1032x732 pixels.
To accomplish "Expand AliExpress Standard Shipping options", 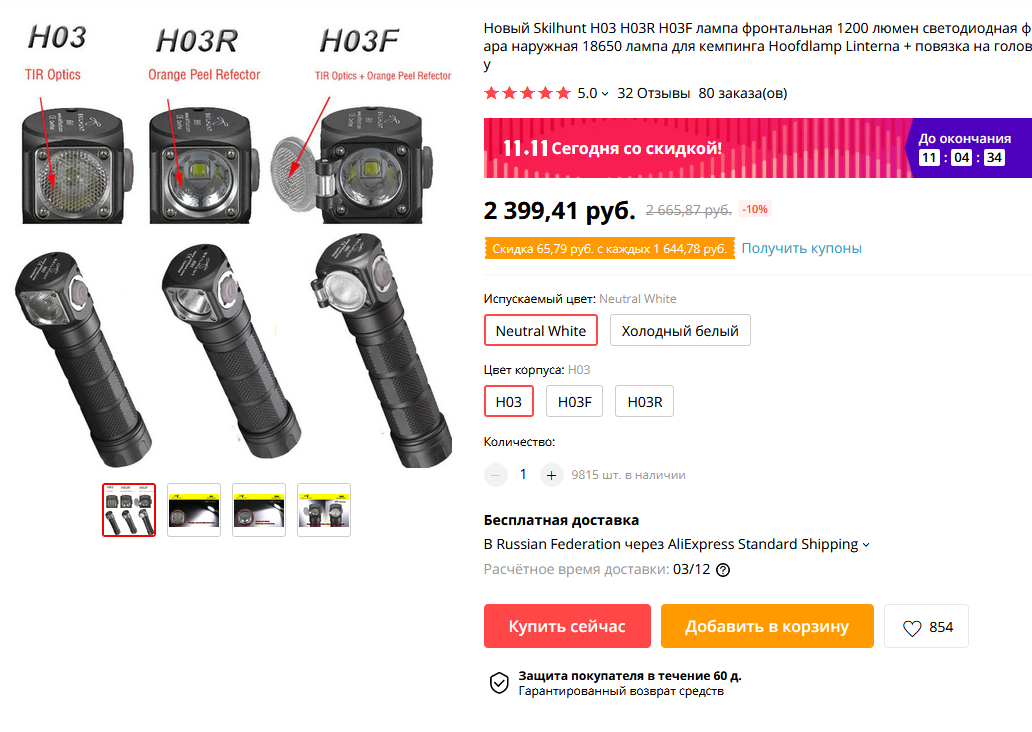I will click(x=866, y=545).
